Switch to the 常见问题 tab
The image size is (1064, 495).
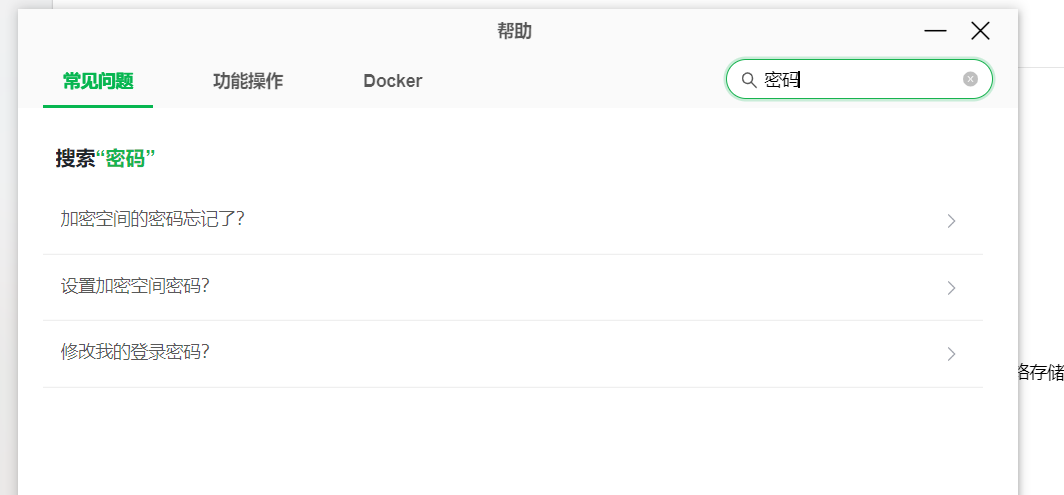coord(98,81)
